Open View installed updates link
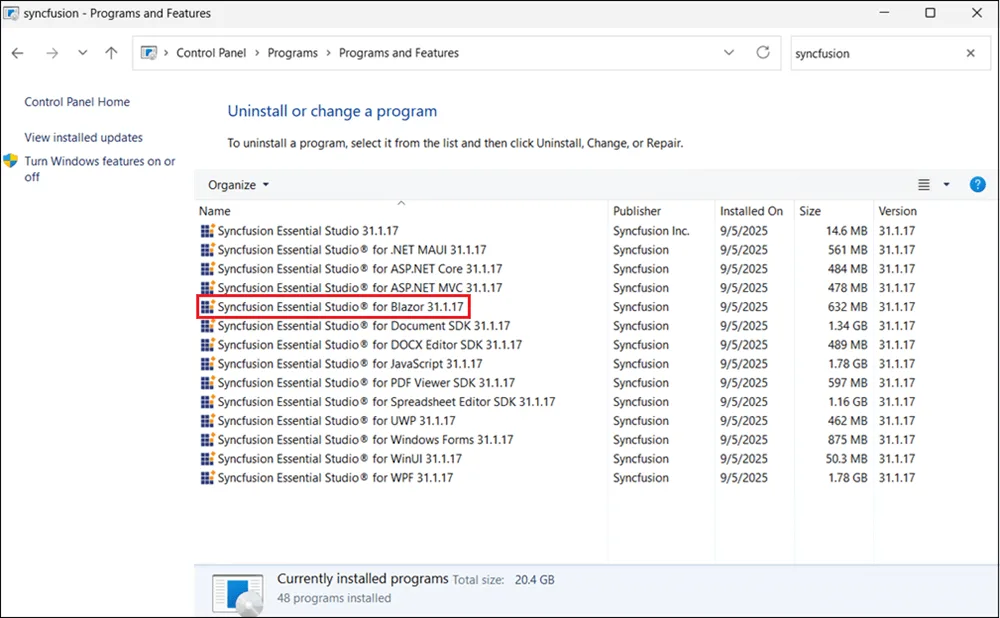Viewport: 1000px width, 618px height. click(84, 138)
